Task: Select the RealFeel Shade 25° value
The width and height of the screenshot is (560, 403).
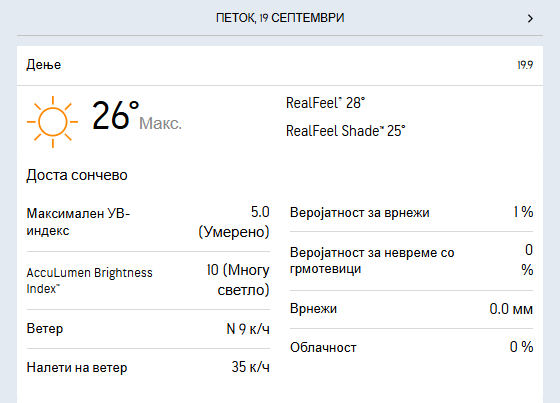Action: pyautogui.click(x=346, y=131)
